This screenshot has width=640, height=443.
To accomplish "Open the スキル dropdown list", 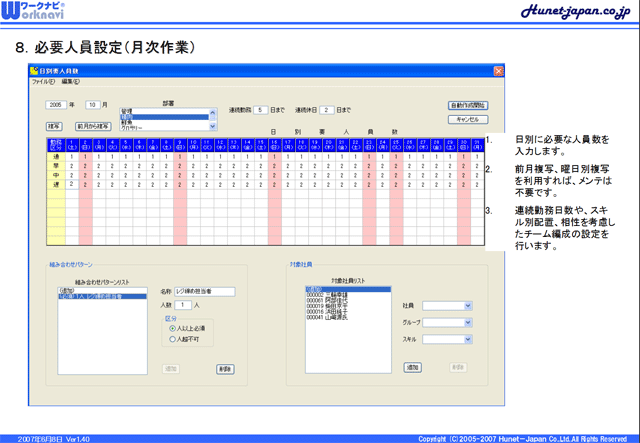I will tap(447, 340).
